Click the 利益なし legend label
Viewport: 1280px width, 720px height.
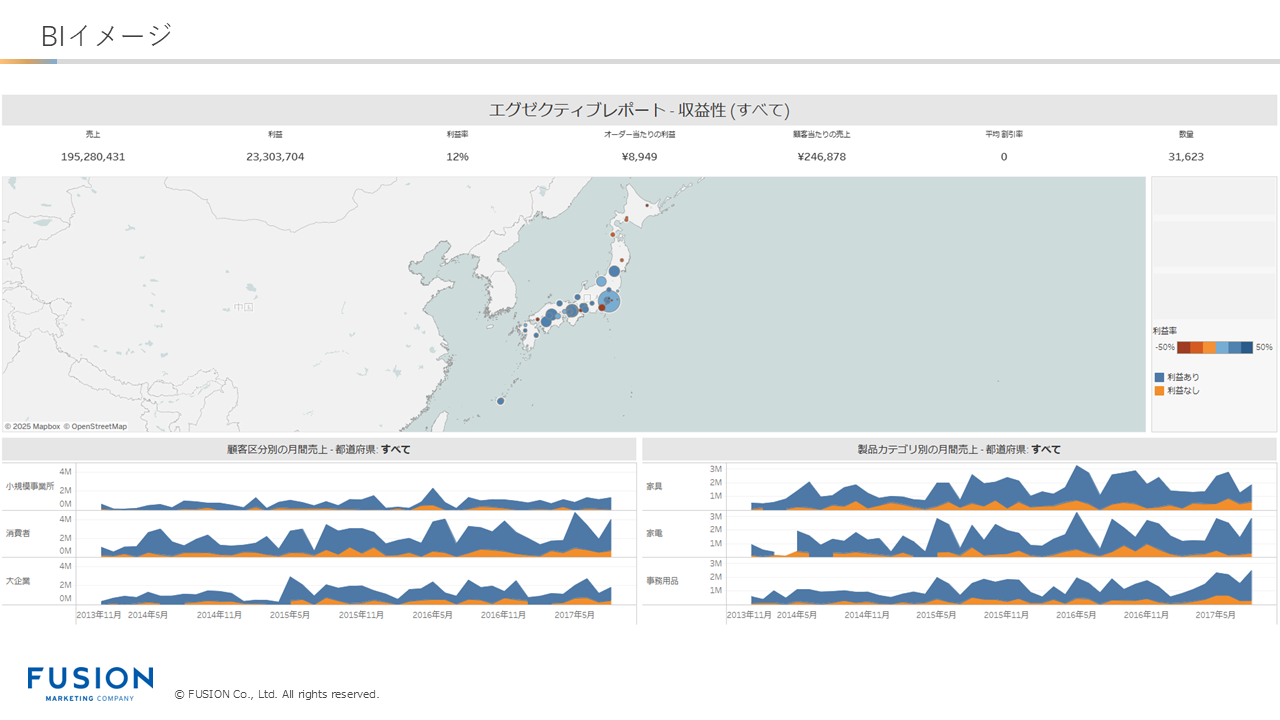[1183, 391]
